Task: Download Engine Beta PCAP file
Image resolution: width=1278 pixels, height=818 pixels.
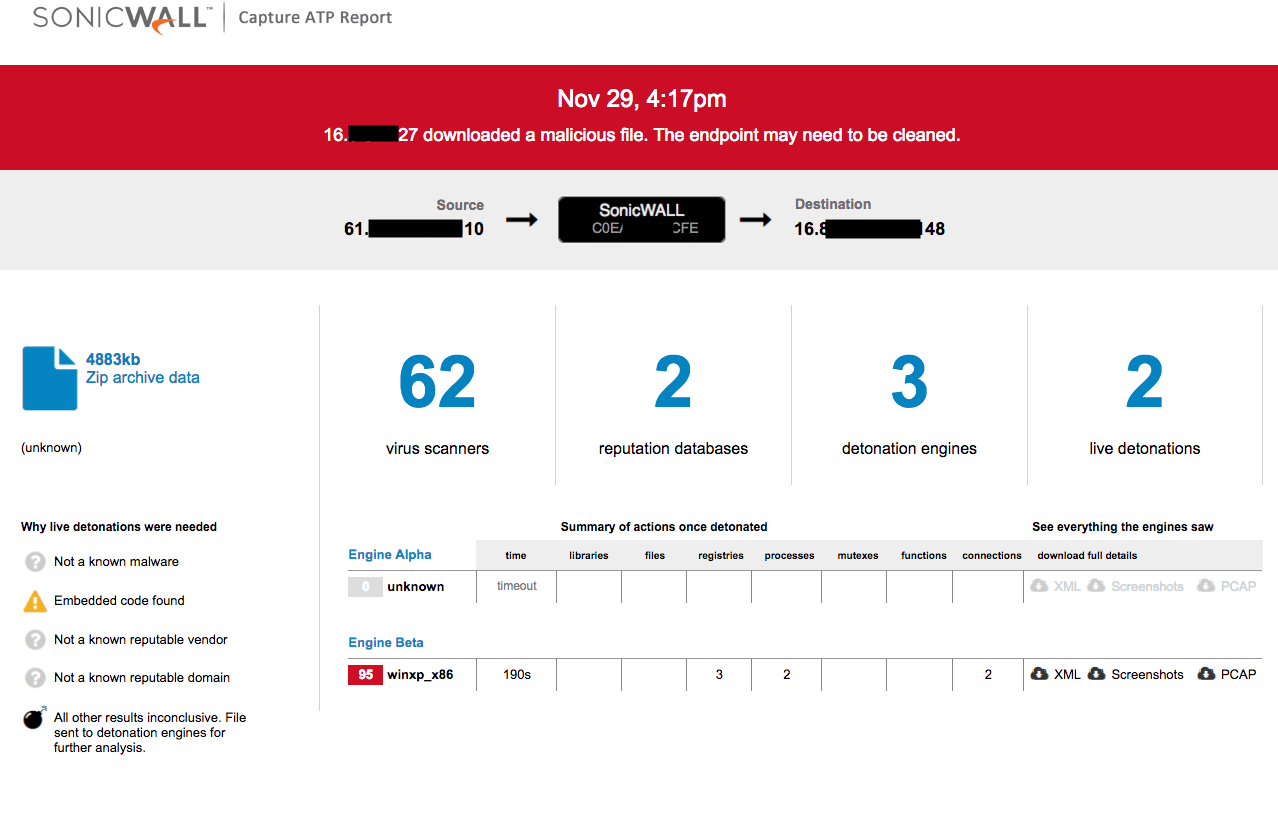Action: [1238, 675]
